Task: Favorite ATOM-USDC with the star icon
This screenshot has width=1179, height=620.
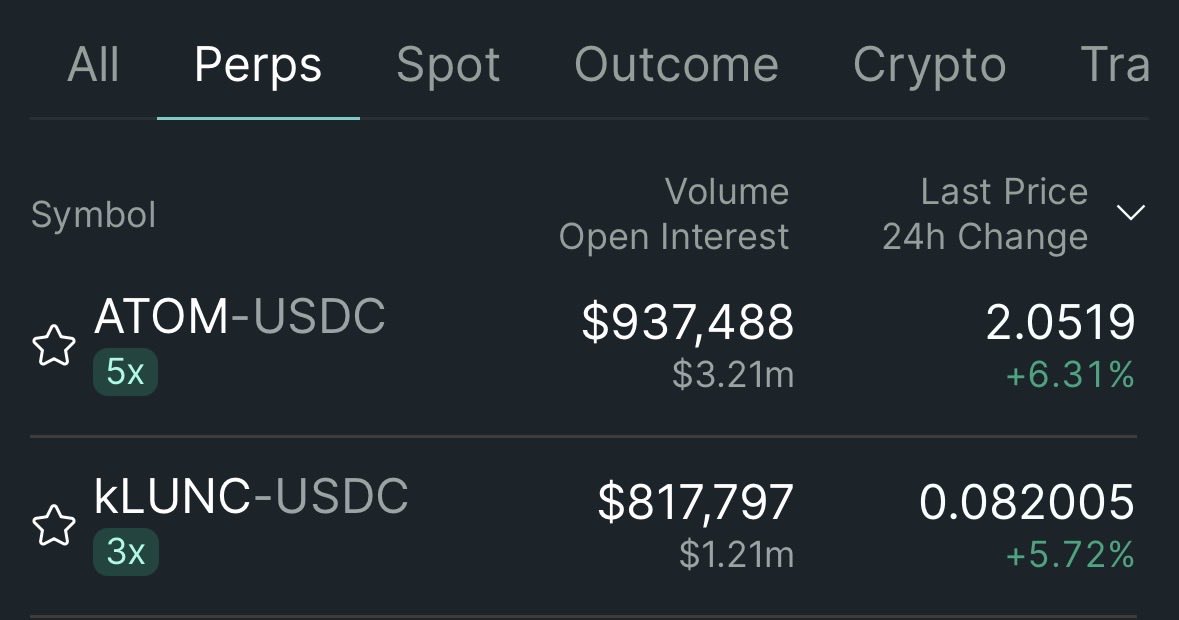Action: pyautogui.click(x=54, y=346)
